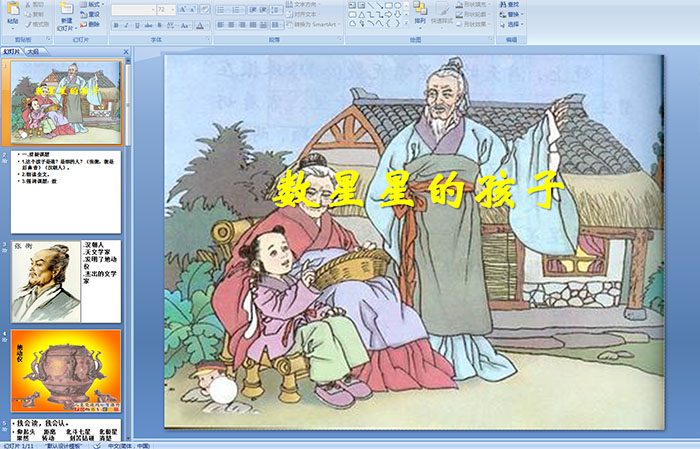Viewport: 700px width, 449px height.
Task: Toggle Text Shadow (S) formatting
Action: (159, 25)
